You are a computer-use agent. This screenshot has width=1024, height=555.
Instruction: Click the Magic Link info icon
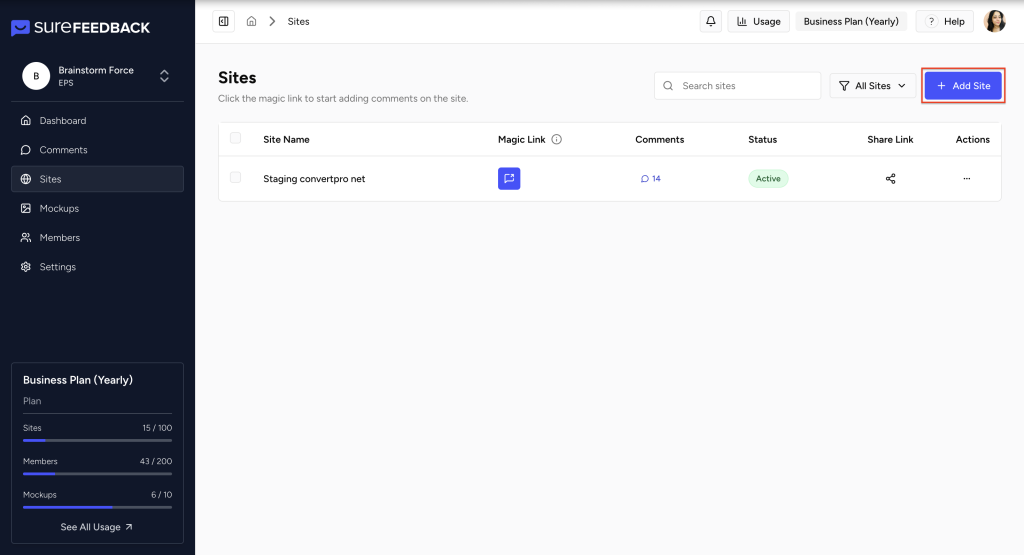click(557, 140)
